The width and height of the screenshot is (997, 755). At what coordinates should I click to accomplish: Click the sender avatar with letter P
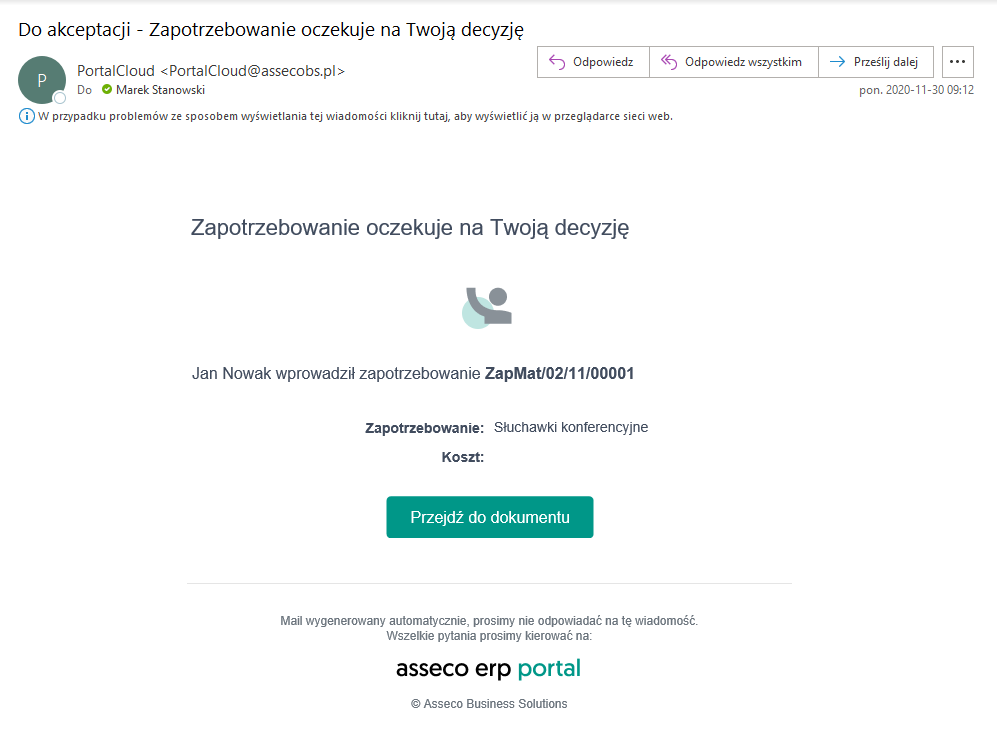(42, 80)
